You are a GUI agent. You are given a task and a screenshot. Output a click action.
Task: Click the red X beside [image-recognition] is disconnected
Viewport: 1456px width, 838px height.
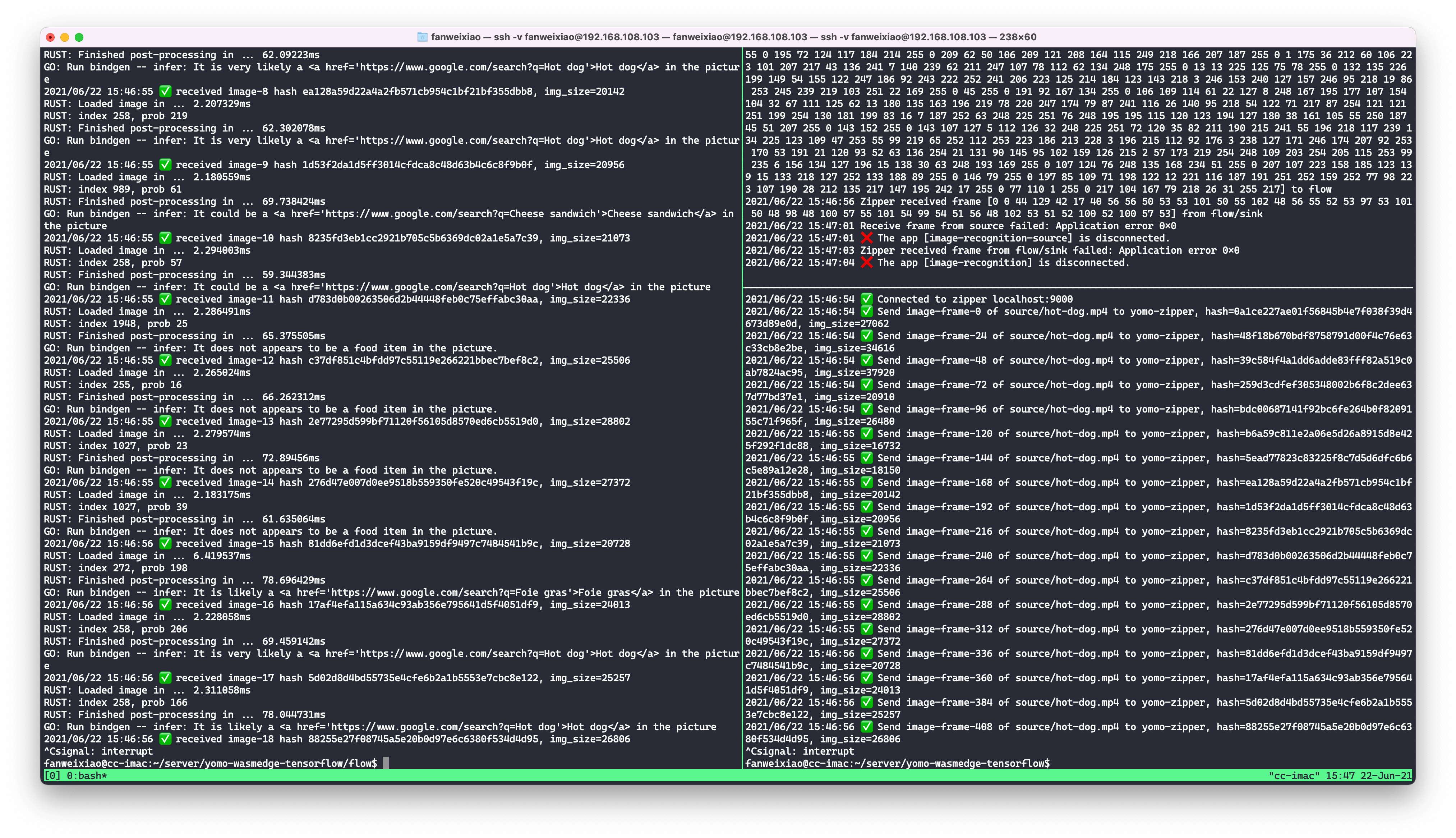pyautogui.click(x=867, y=262)
